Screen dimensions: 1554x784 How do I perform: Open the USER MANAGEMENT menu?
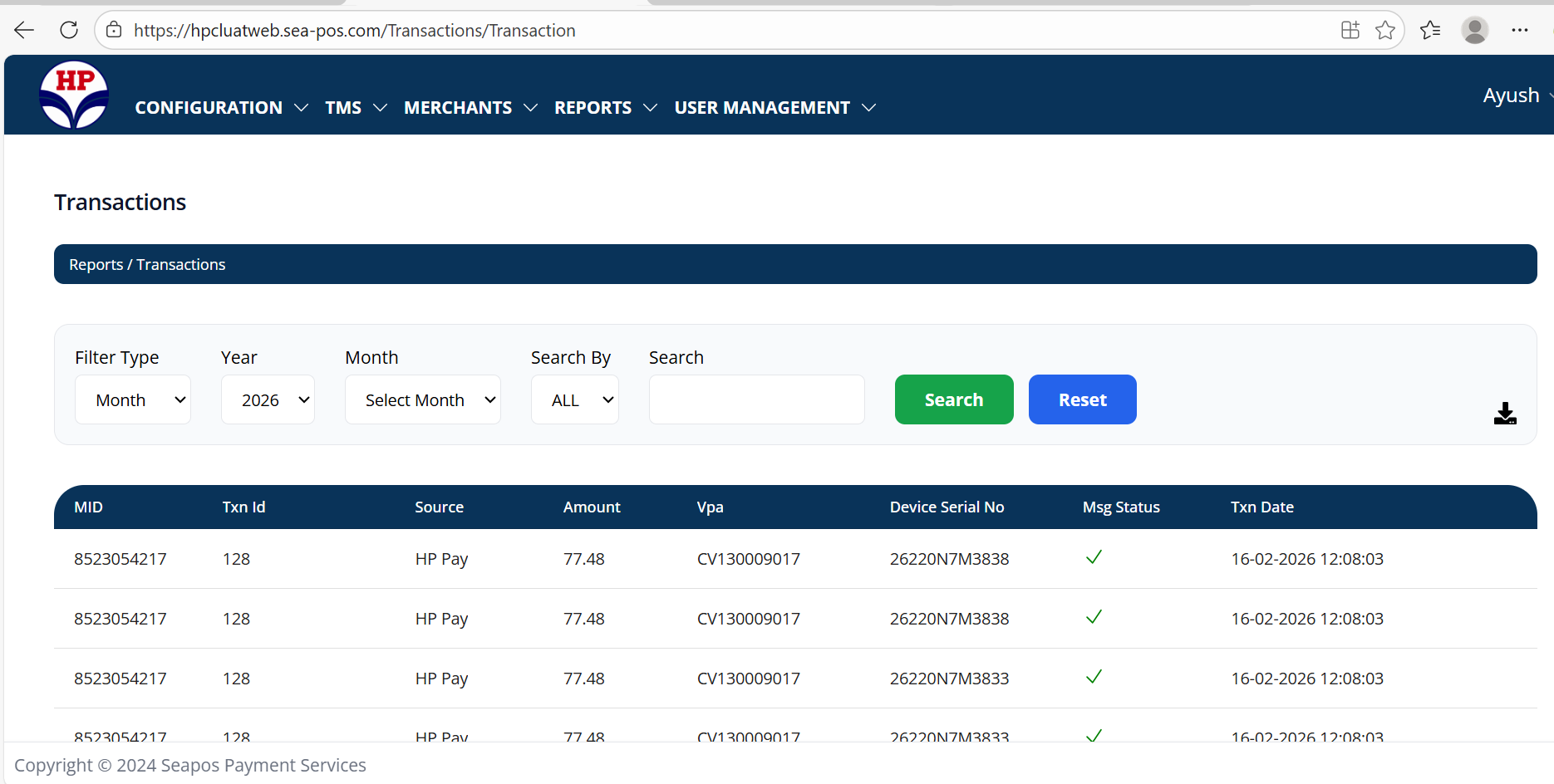click(x=775, y=108)
